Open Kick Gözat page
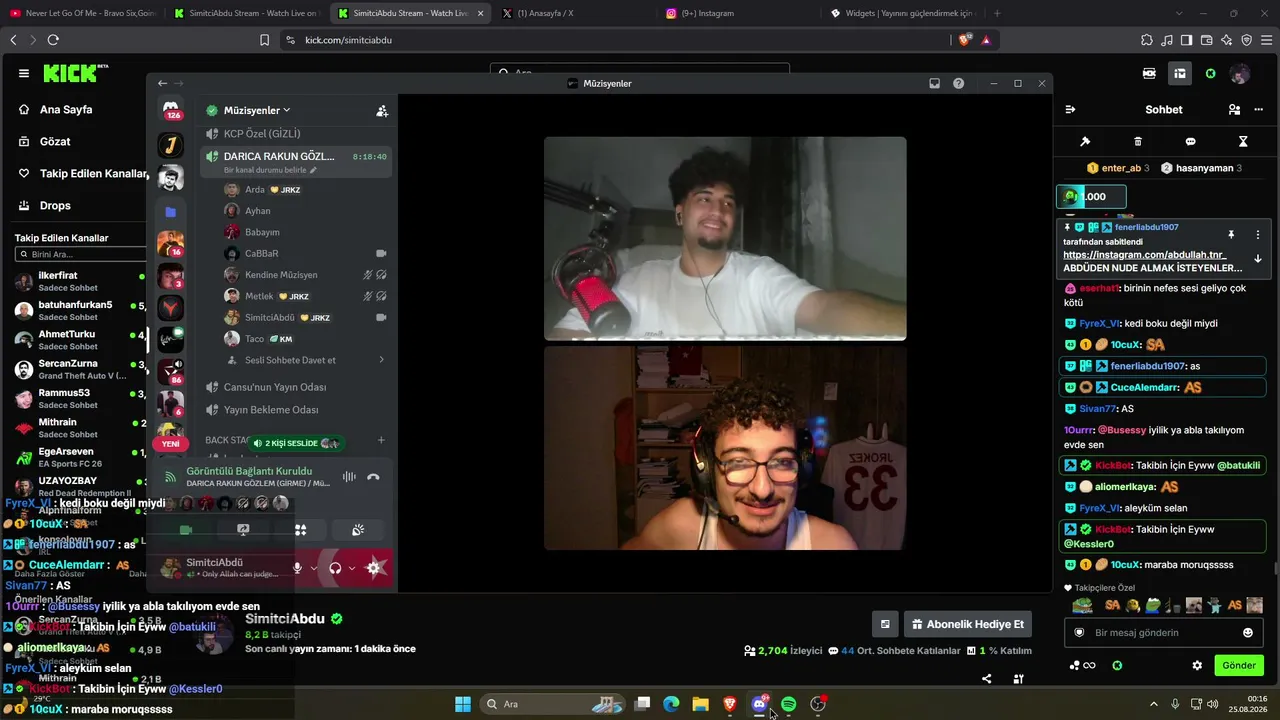 pyautogui.click(x=55, y=142)
